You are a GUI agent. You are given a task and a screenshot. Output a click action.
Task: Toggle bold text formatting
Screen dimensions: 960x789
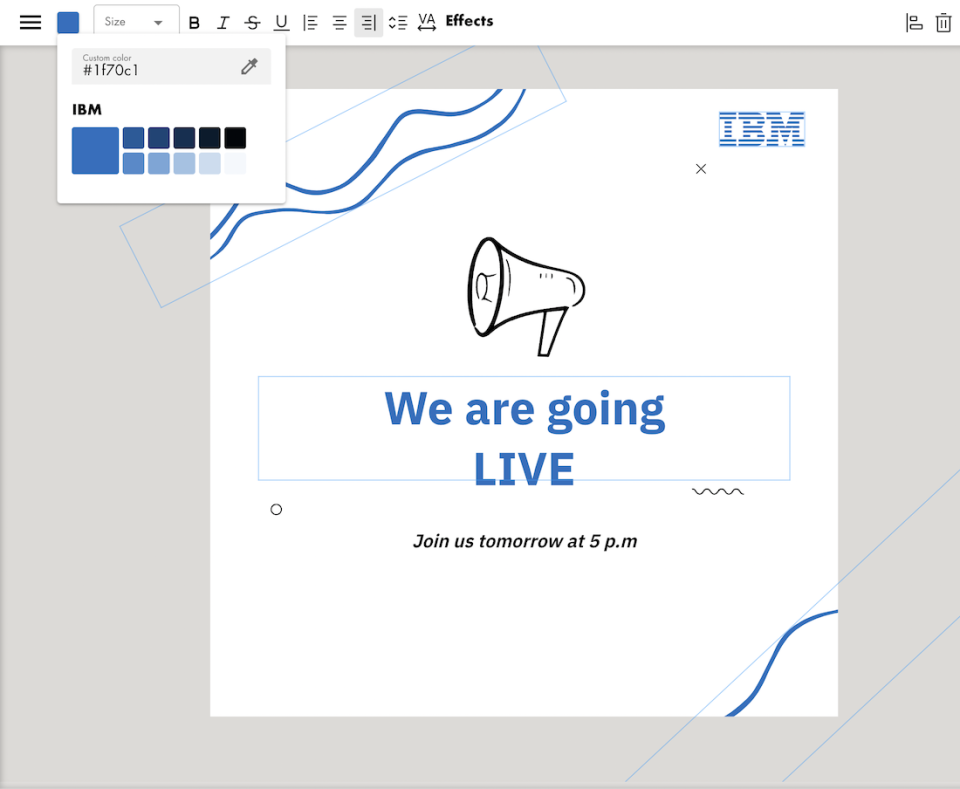[194, 22]
